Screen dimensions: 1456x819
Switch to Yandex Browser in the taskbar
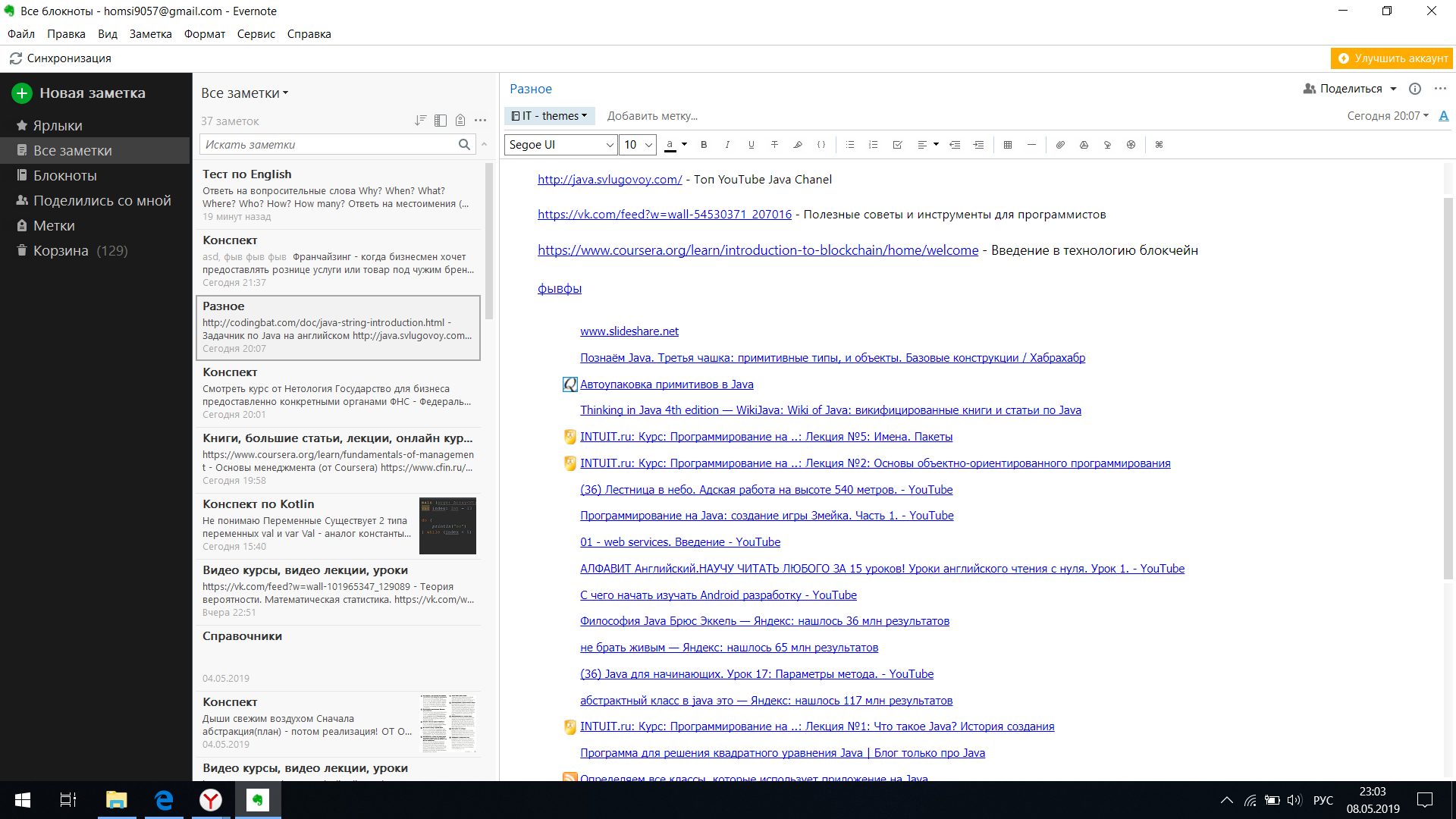pyautogui.click(x=210, y=800)
